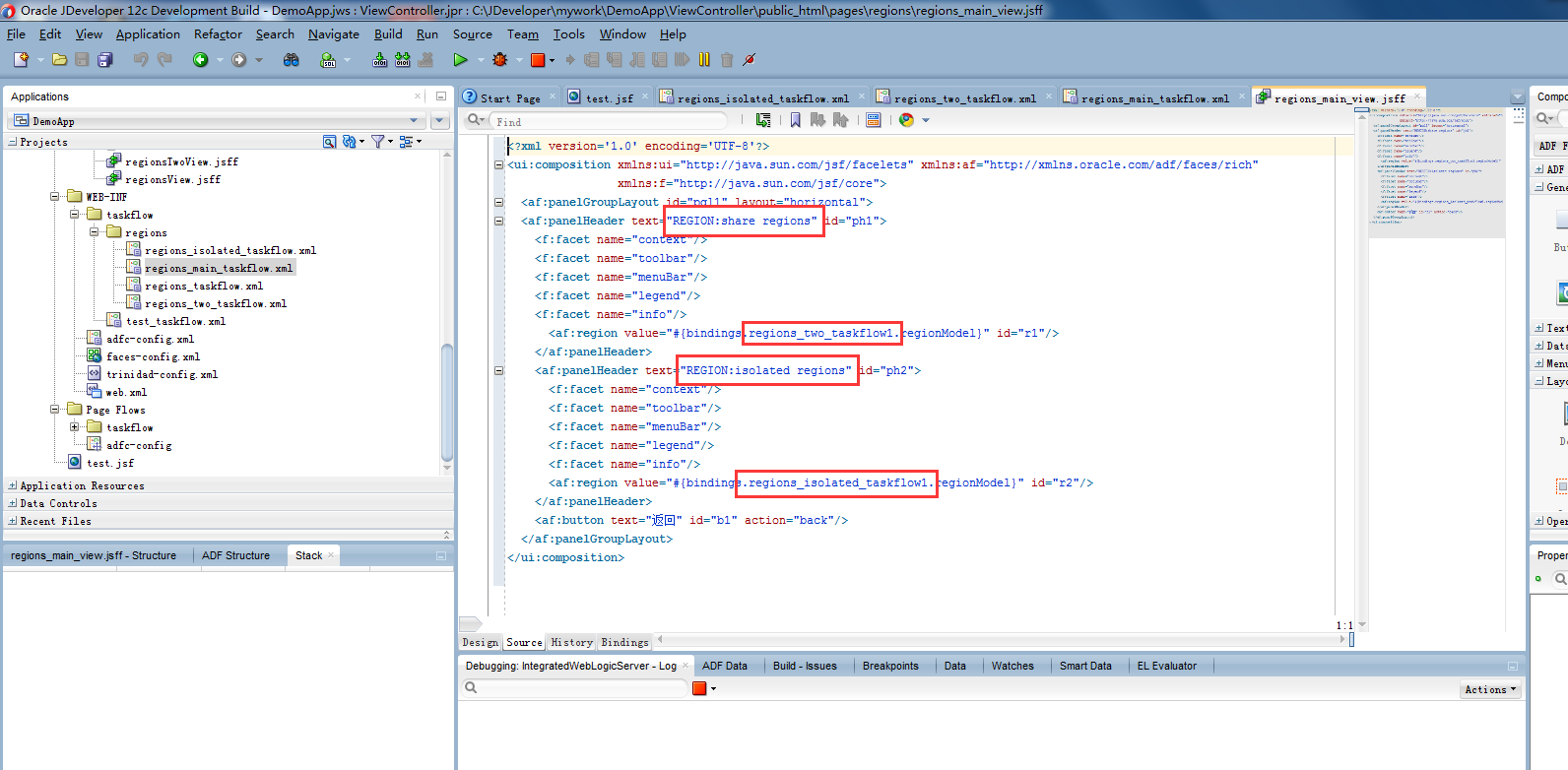Close the Stack tab
The height and width of the screenshot is (770, 1568).
[331, 555]
